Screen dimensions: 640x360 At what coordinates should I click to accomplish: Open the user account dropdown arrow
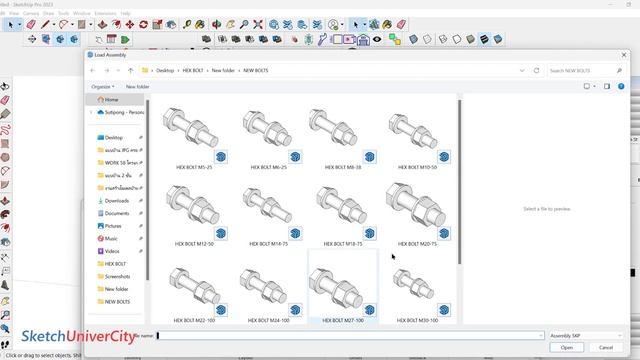(342, 25)
